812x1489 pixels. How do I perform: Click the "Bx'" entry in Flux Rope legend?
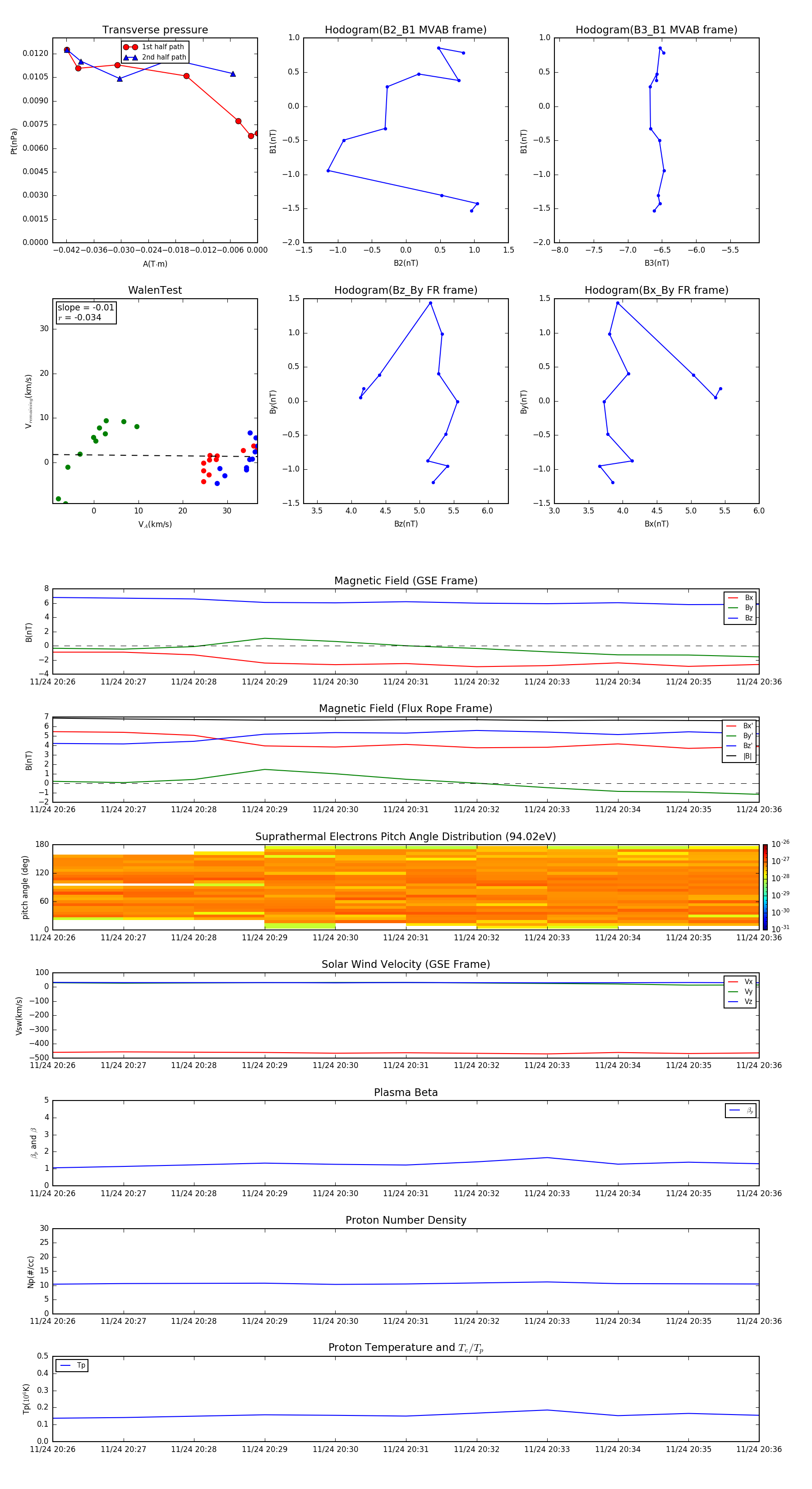pyautogui.click(x=739, y=726)
